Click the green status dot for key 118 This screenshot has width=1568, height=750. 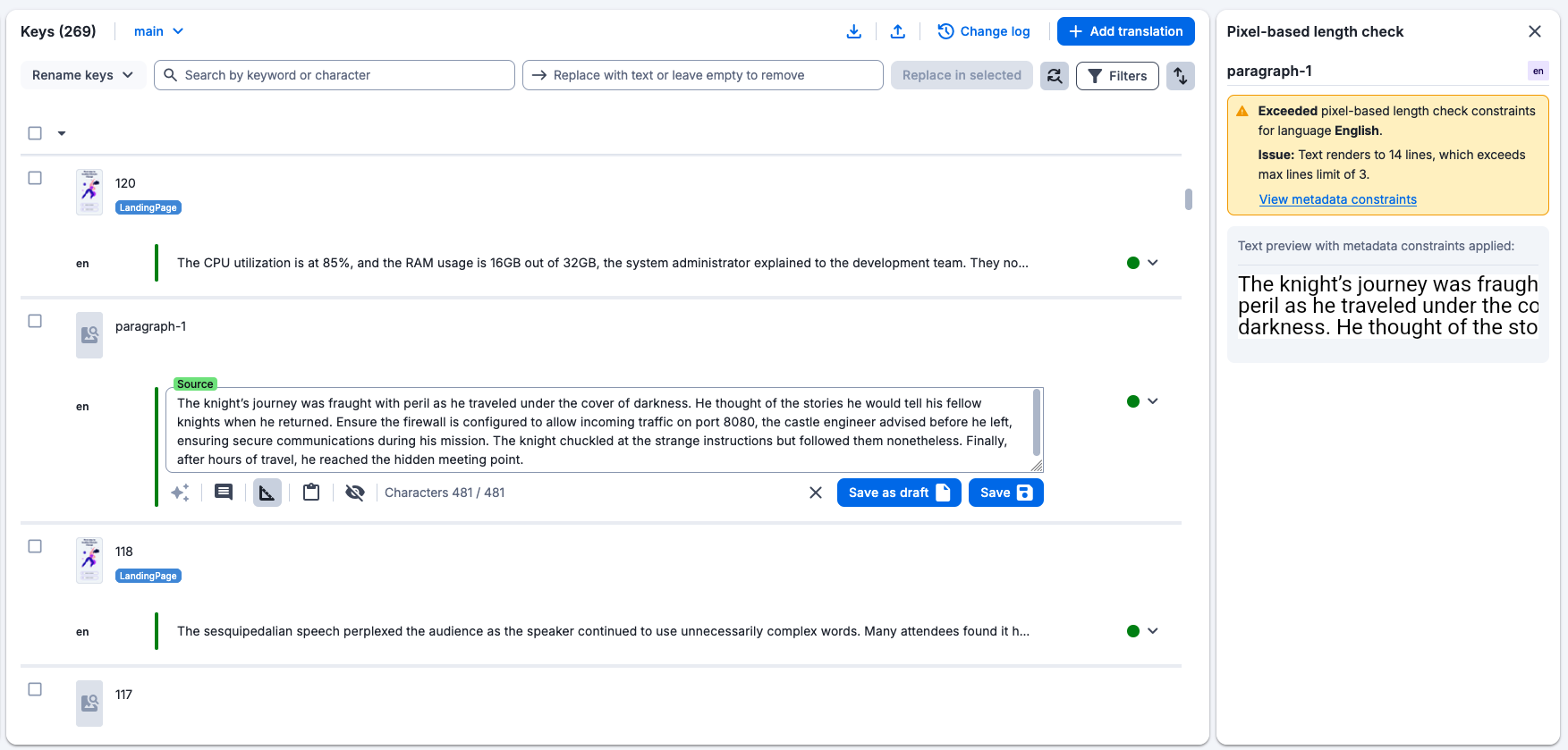(1133, 631)
